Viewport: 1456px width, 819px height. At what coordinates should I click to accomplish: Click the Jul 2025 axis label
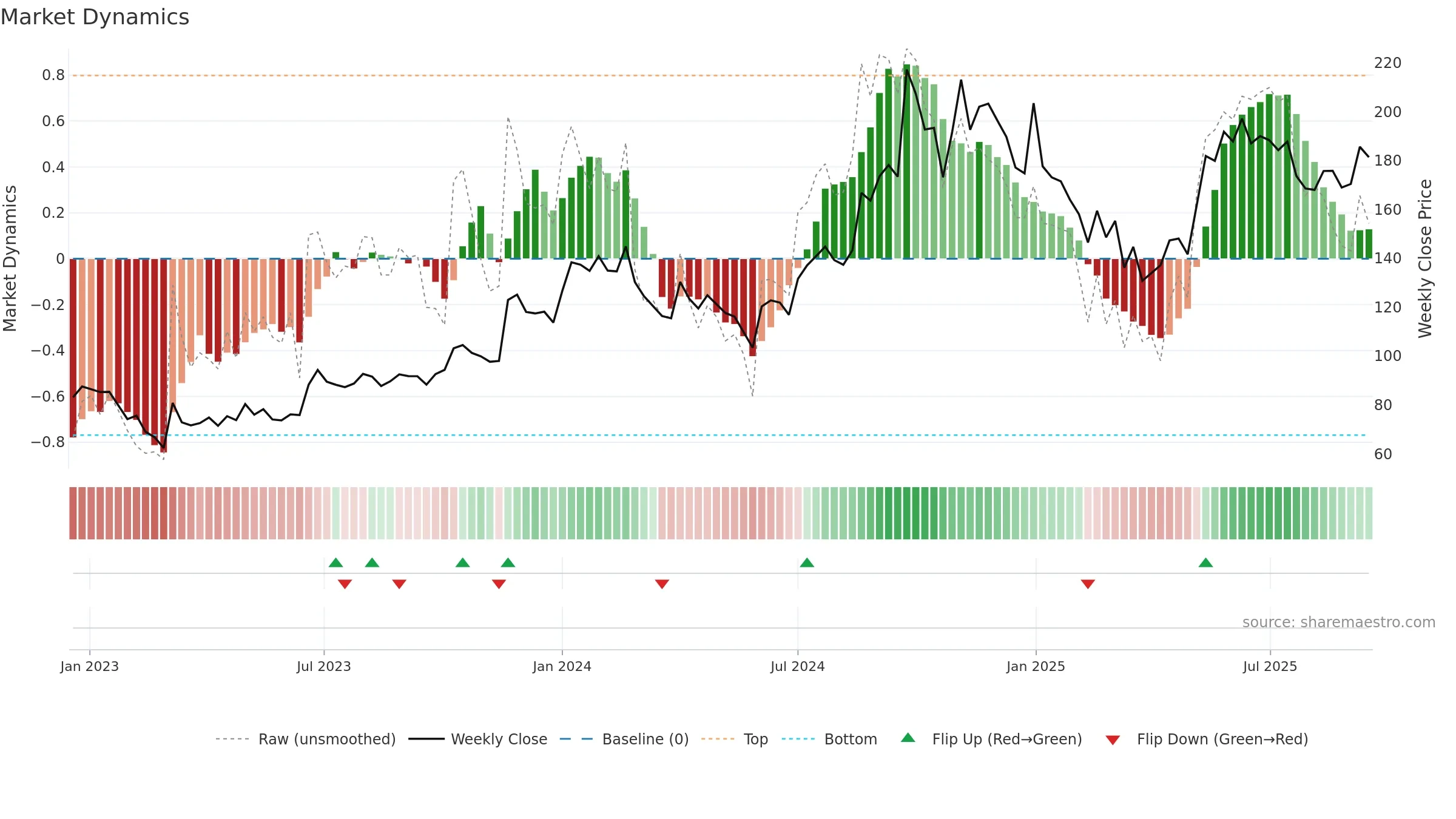click(1270, 666)
